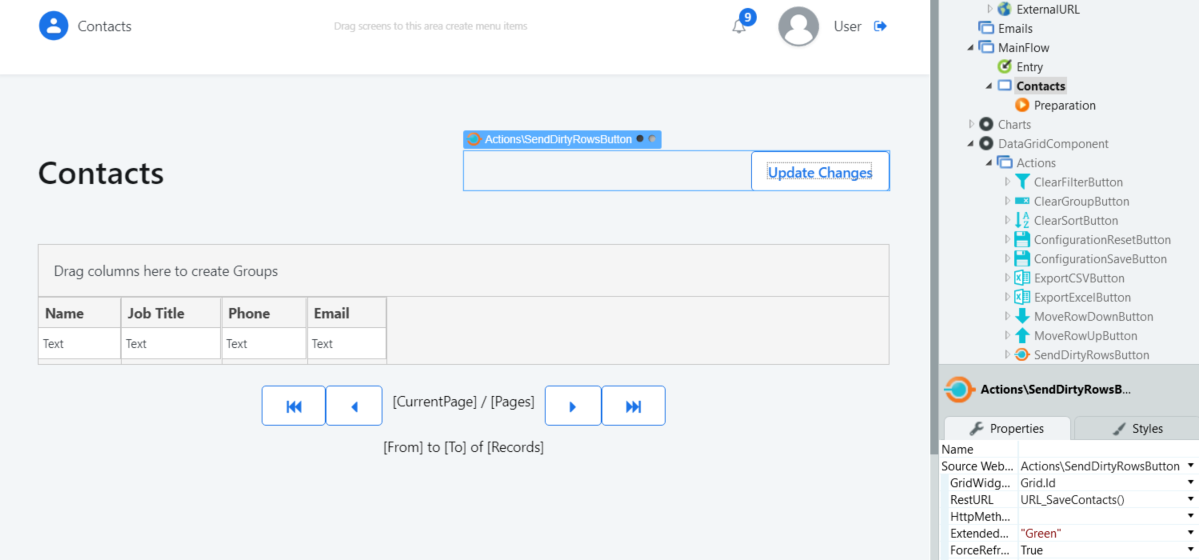The width and height of the screenshot is (1199, 560).
Task: Click the DataGridComponent module icon
Action: (x=986, y=143)
